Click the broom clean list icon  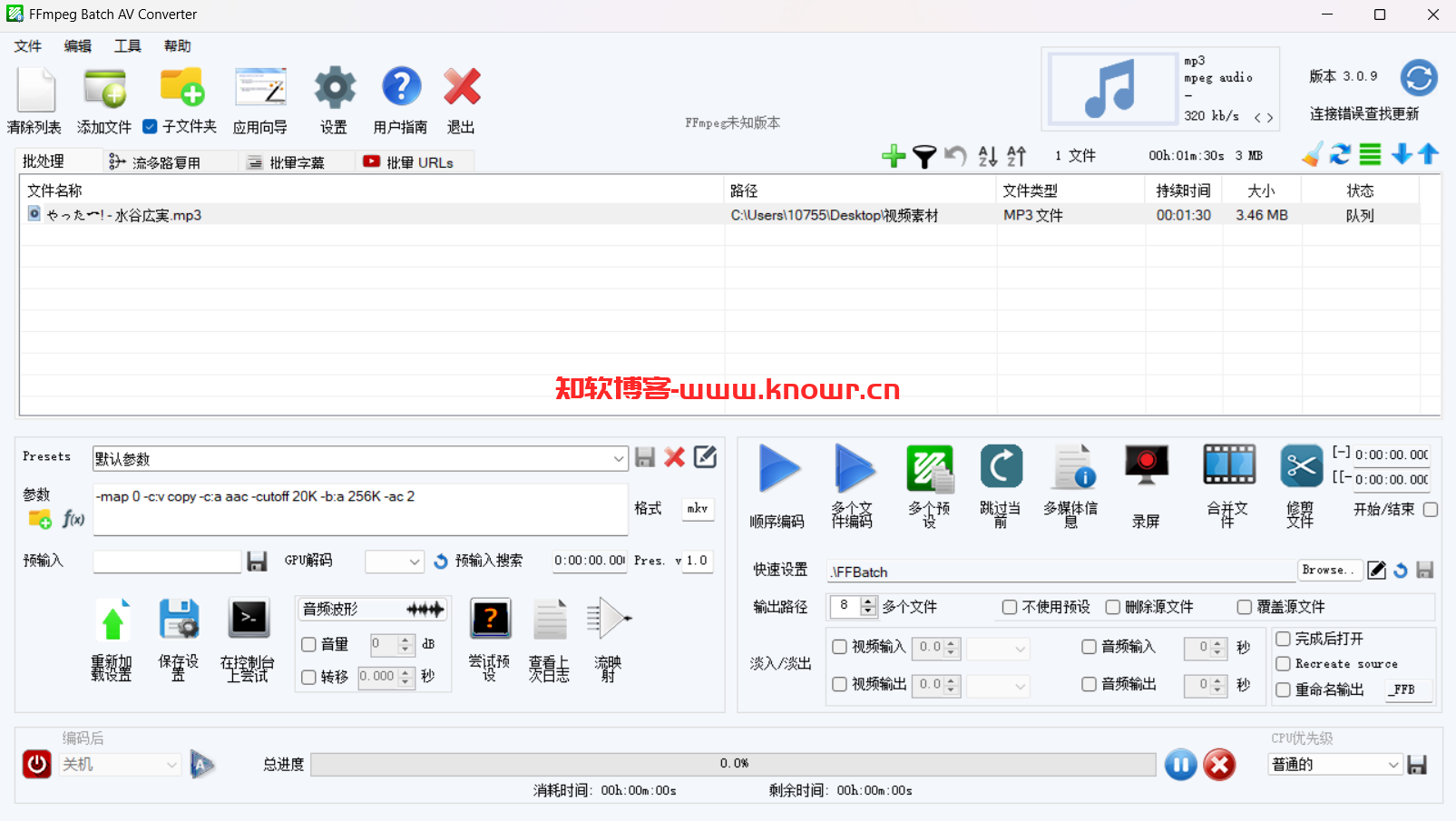pos(1312,155)
